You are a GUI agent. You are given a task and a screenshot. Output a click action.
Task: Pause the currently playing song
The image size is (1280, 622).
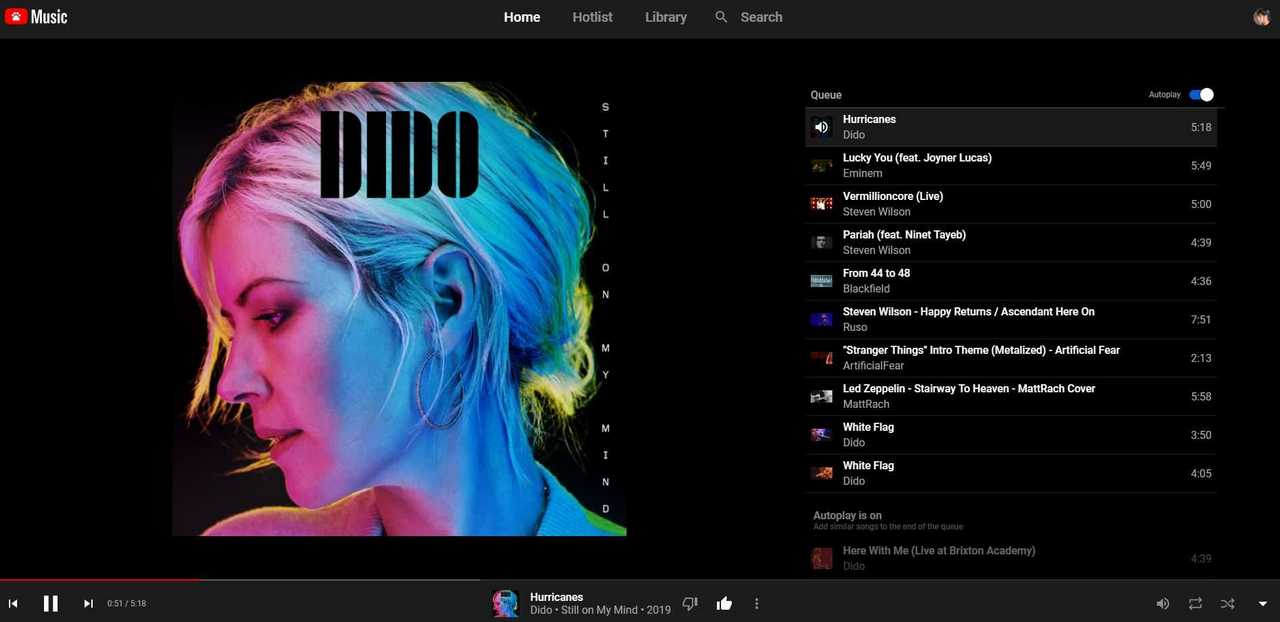pyautogui.click(x=50, y=603)
